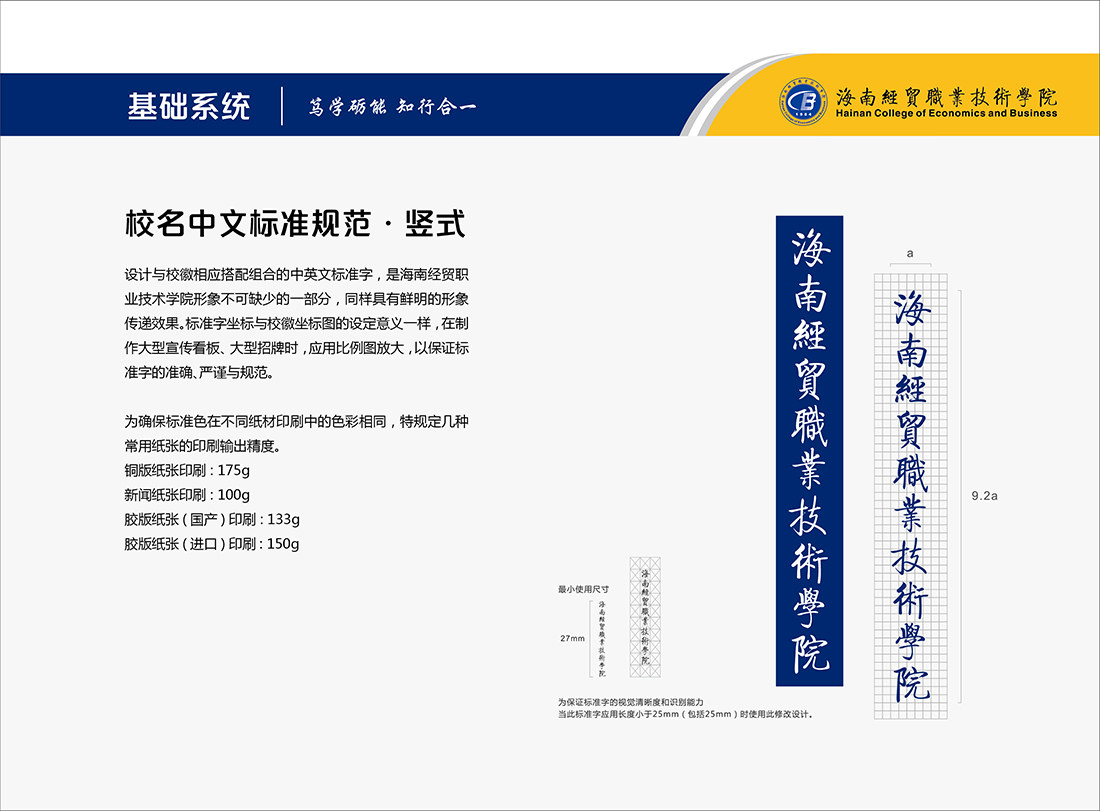
Task: Click the small ungridded minimum-size name
Action: coord(601,638)
